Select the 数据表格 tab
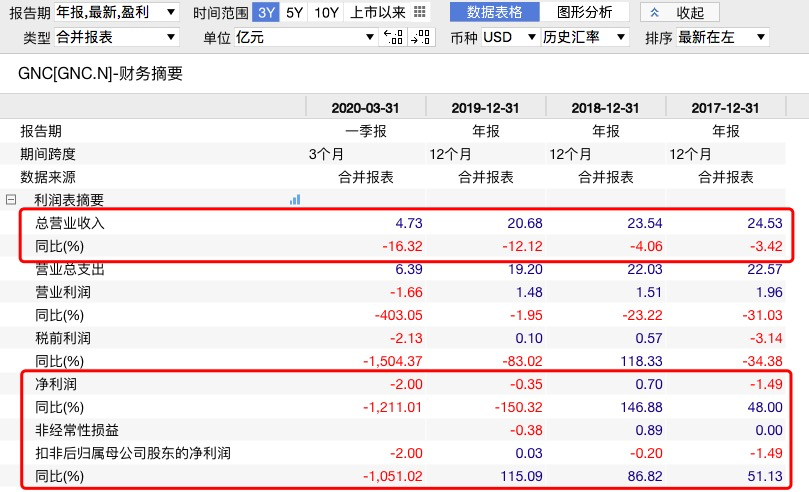The height and width of the screenshot is (492, 809). tap(495, 12)
